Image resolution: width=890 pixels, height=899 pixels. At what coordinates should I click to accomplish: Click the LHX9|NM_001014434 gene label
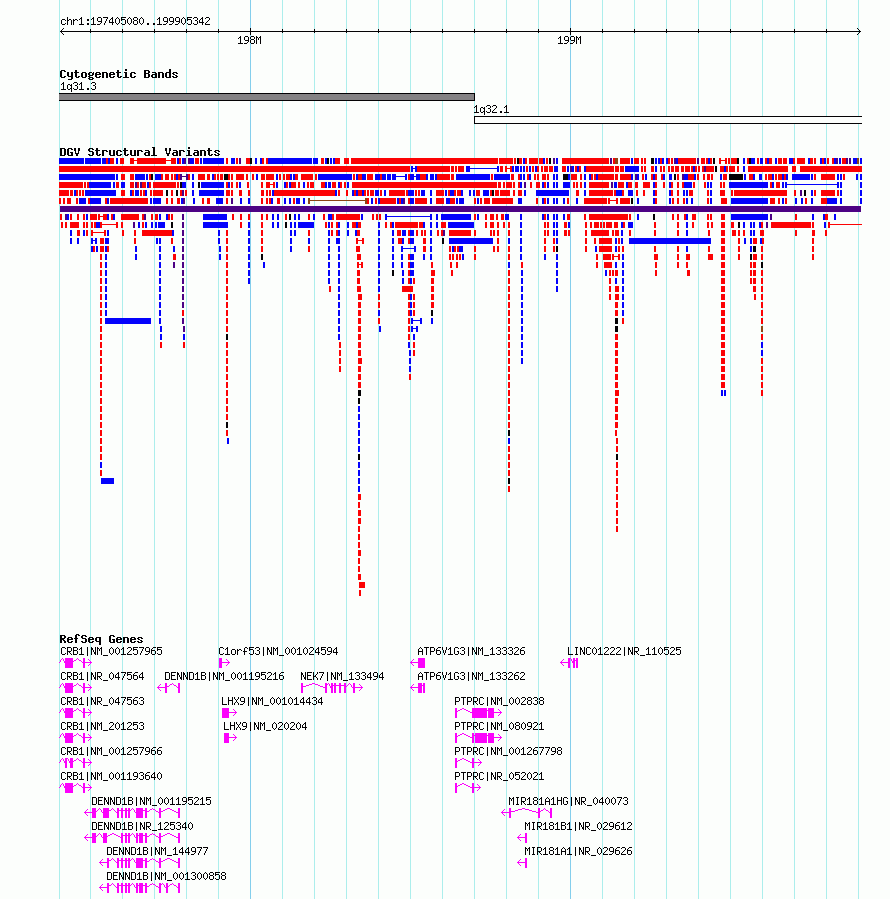coord(272,701)
